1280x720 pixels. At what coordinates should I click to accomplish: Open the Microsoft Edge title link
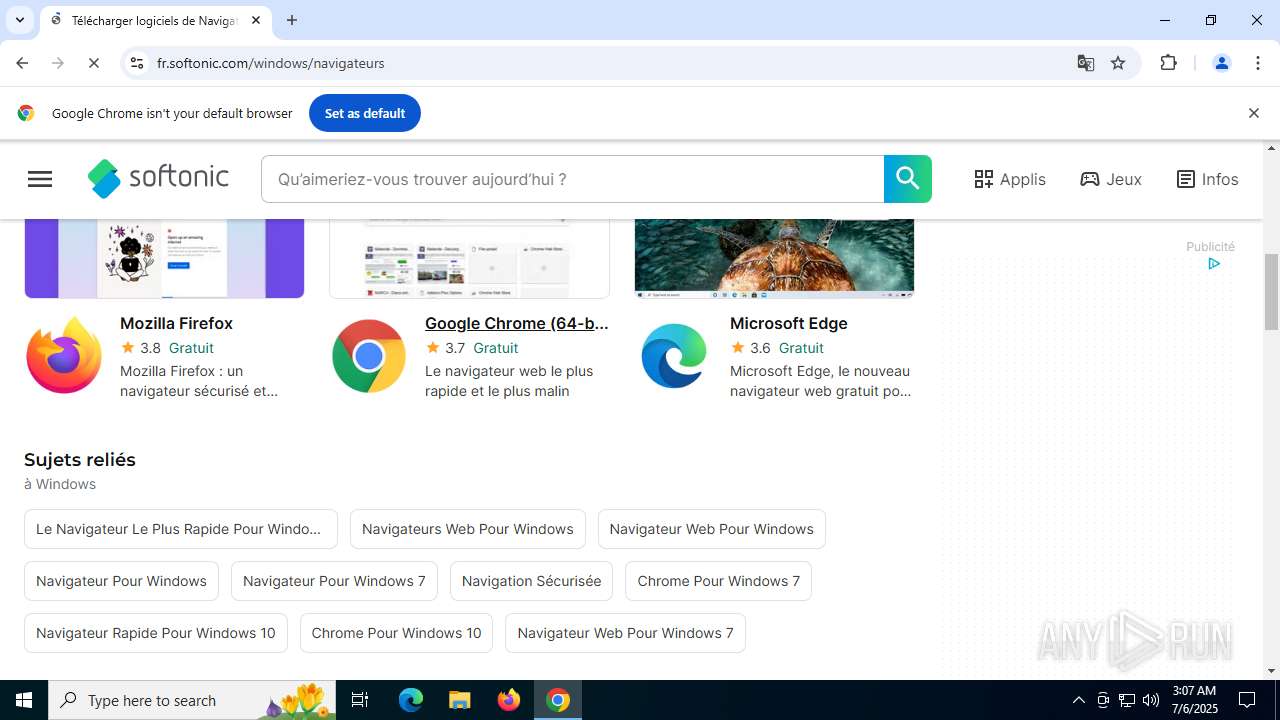tap(788, 323)
